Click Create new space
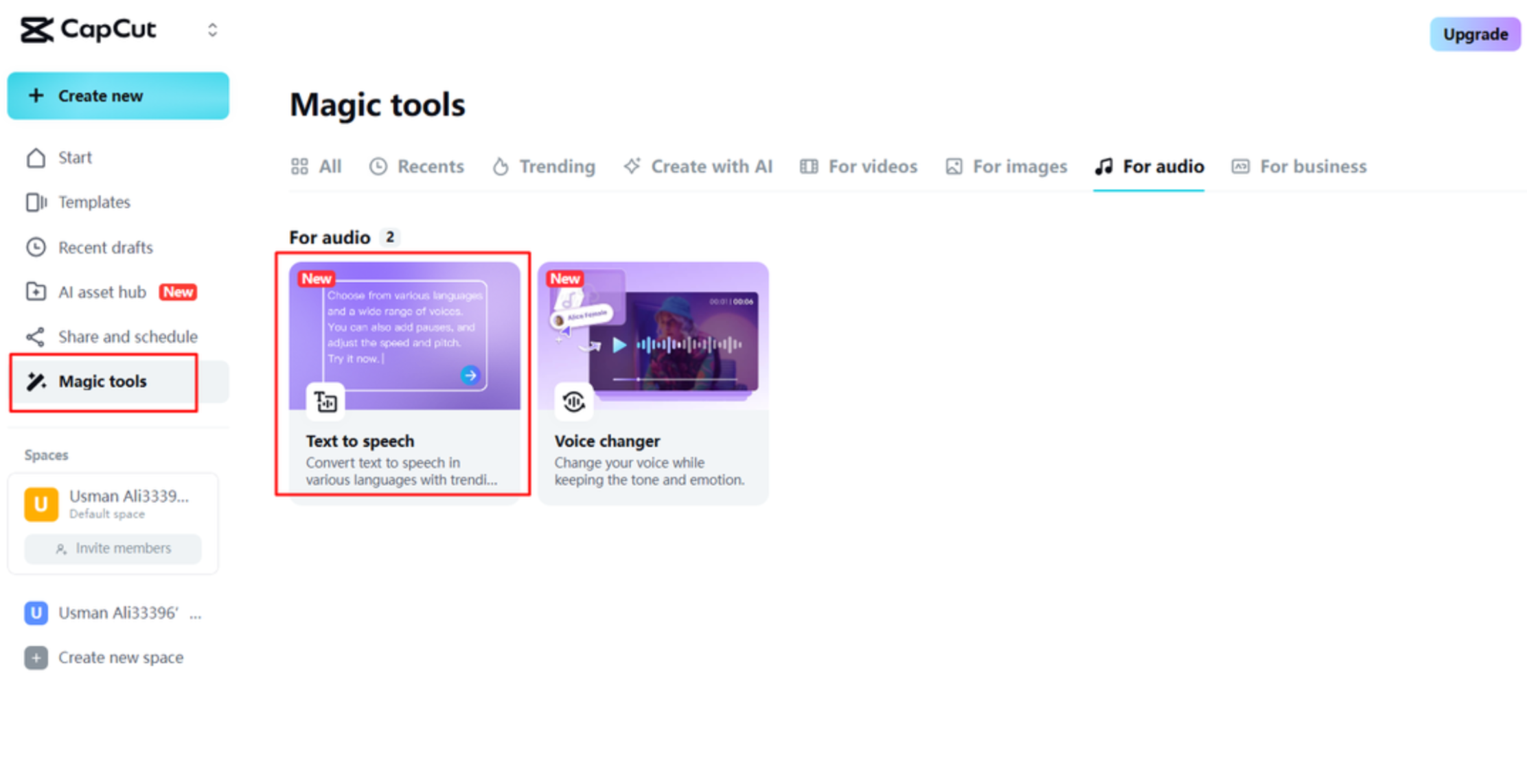This screenshot has width=1527, height=784. [120, 657]
